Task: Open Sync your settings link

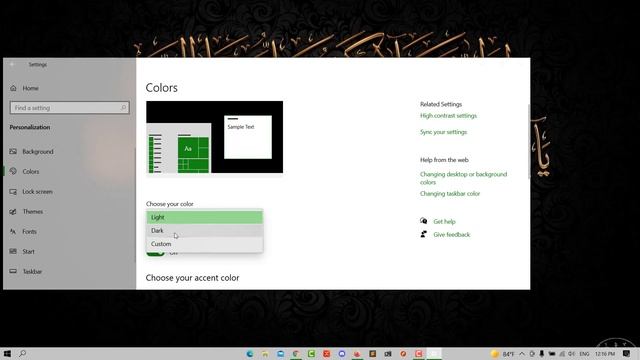Action: 443,132
